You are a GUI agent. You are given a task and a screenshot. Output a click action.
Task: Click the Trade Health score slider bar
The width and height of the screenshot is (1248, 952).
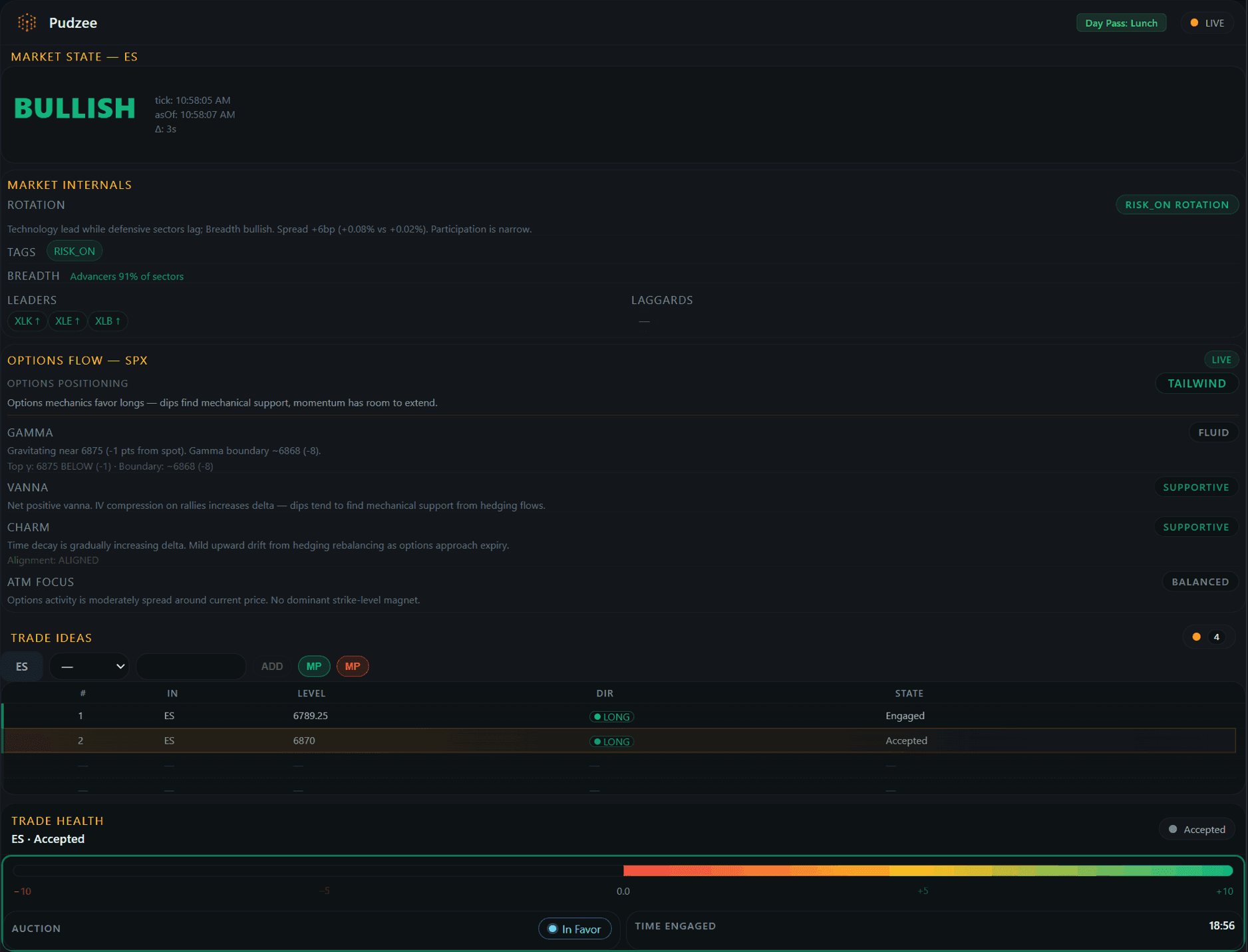coord(624,869)
